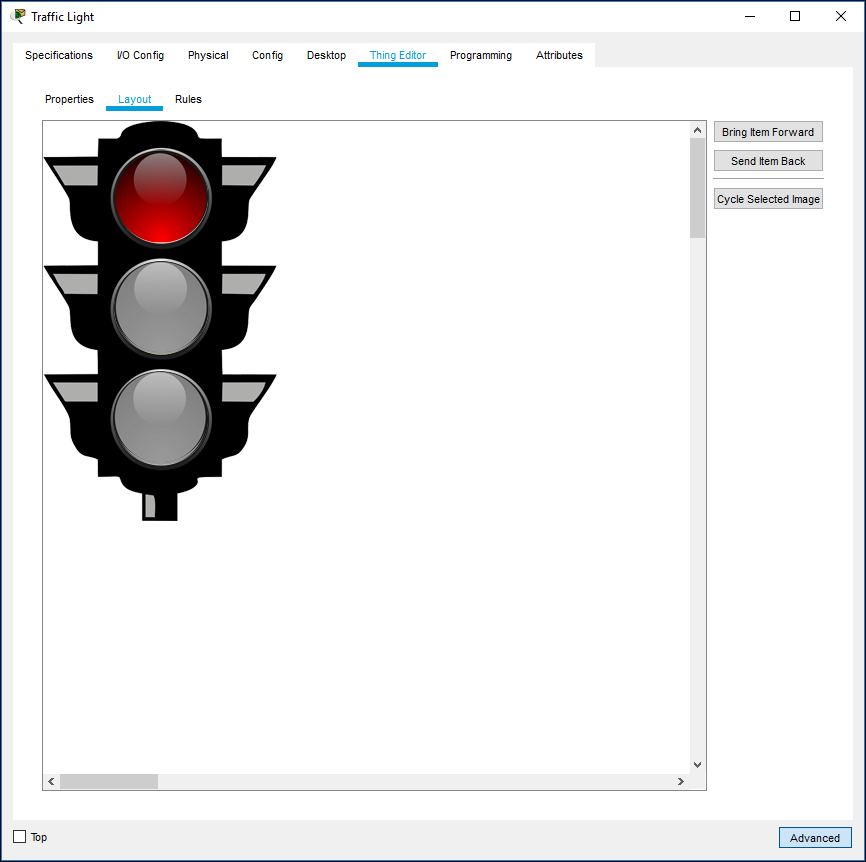Select the middle gray light image

point(161,308)
